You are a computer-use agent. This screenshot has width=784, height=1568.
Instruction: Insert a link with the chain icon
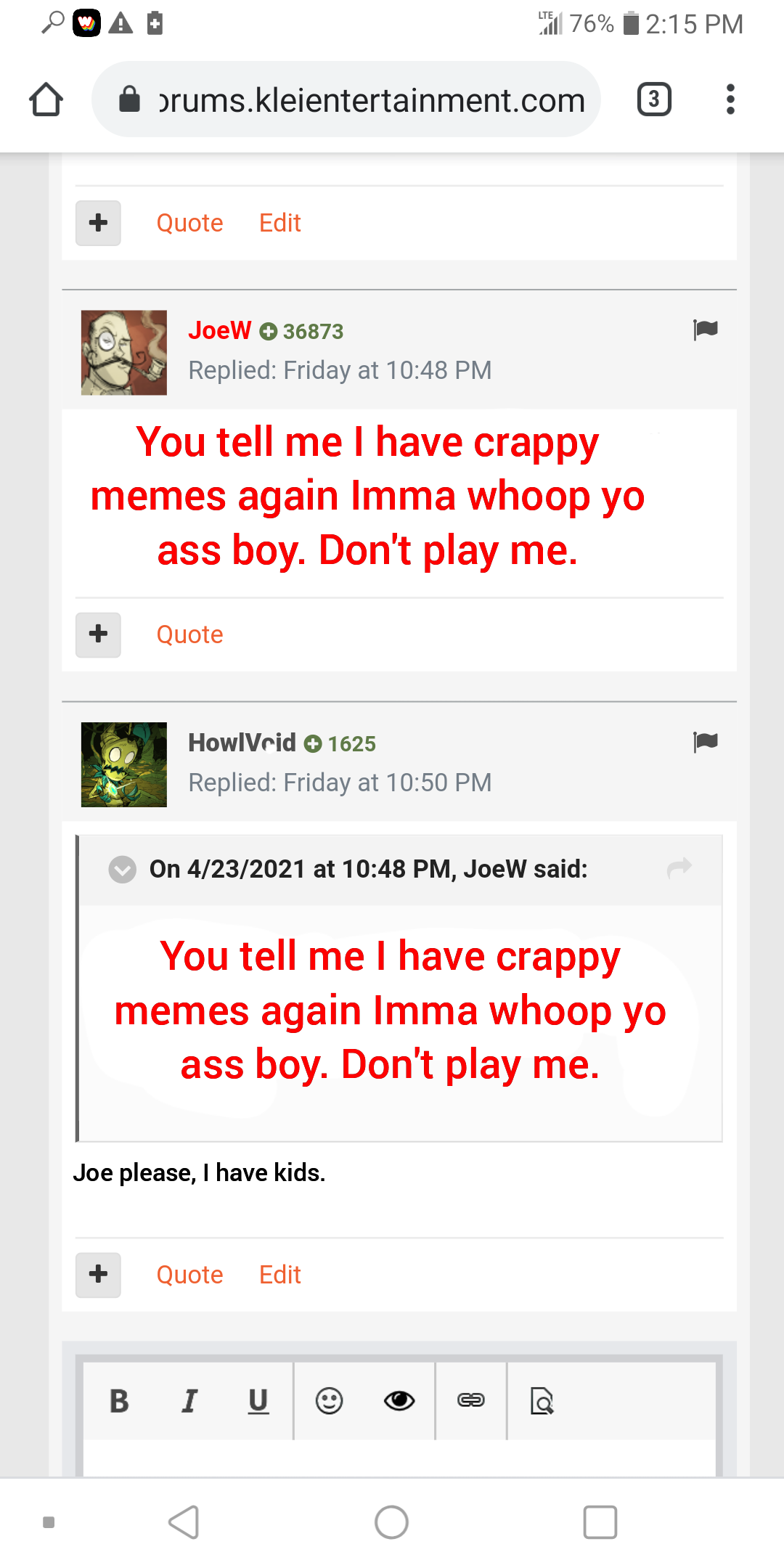tap(470, 1400)
